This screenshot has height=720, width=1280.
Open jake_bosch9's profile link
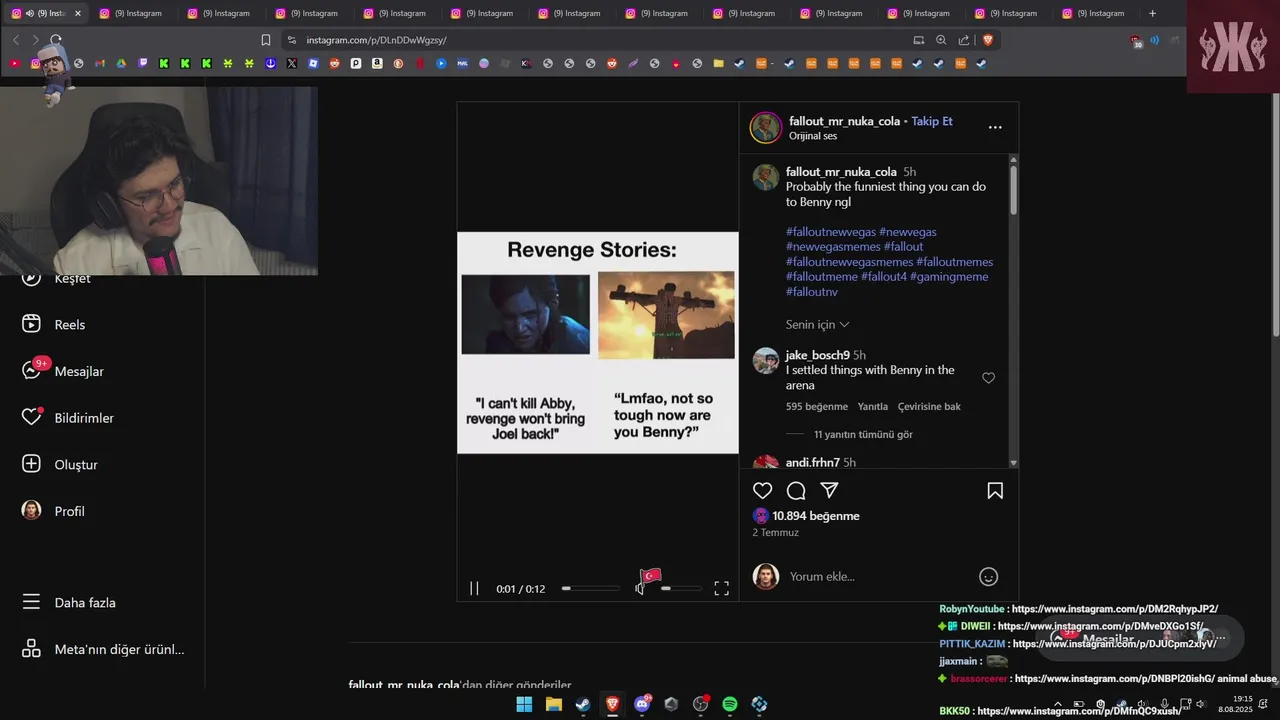click(818, 355)
